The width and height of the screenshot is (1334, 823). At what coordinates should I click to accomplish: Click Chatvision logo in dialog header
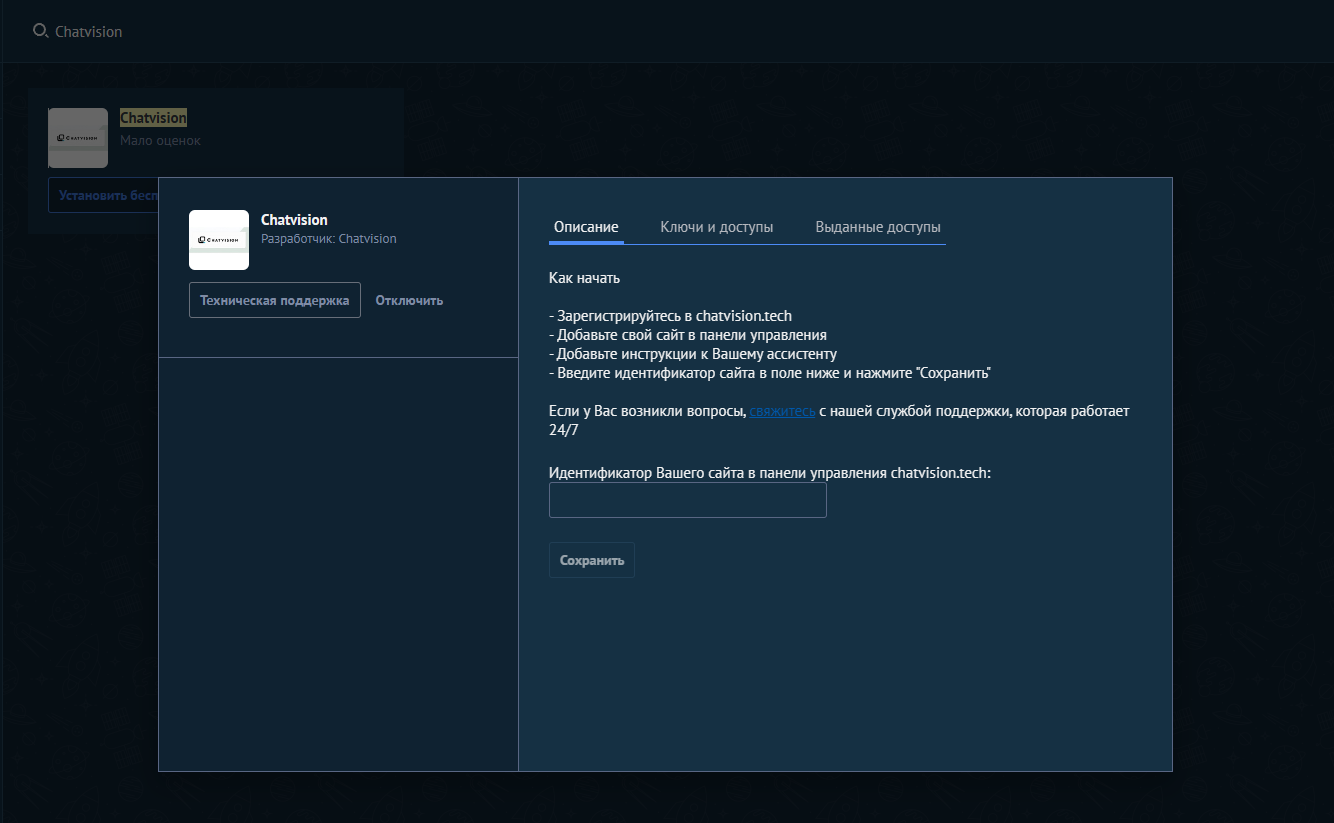pyautogui.click(x=219, y=240)
